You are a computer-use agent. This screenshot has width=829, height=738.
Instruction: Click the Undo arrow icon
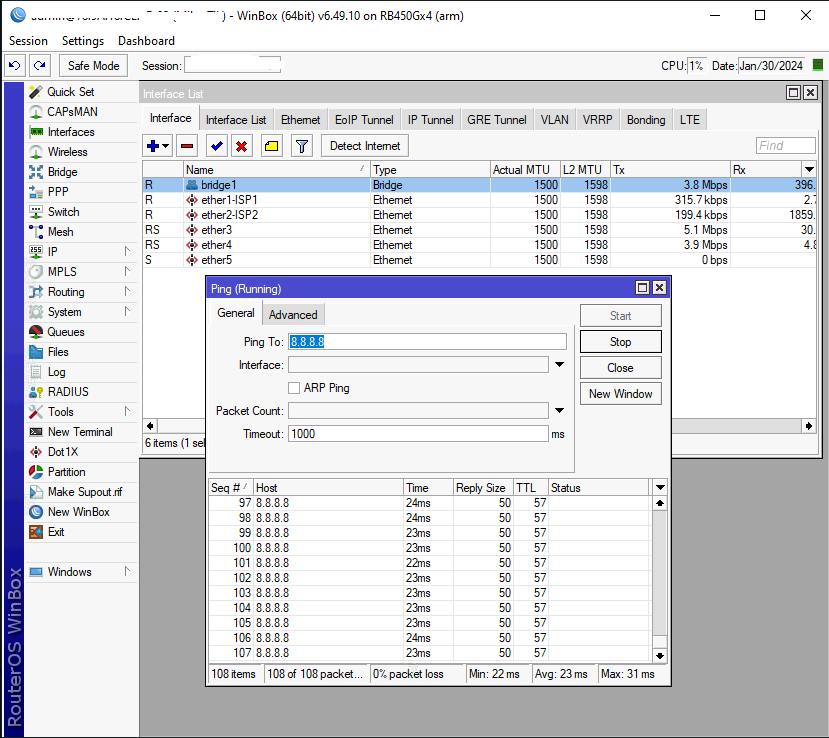pos(15,66)
